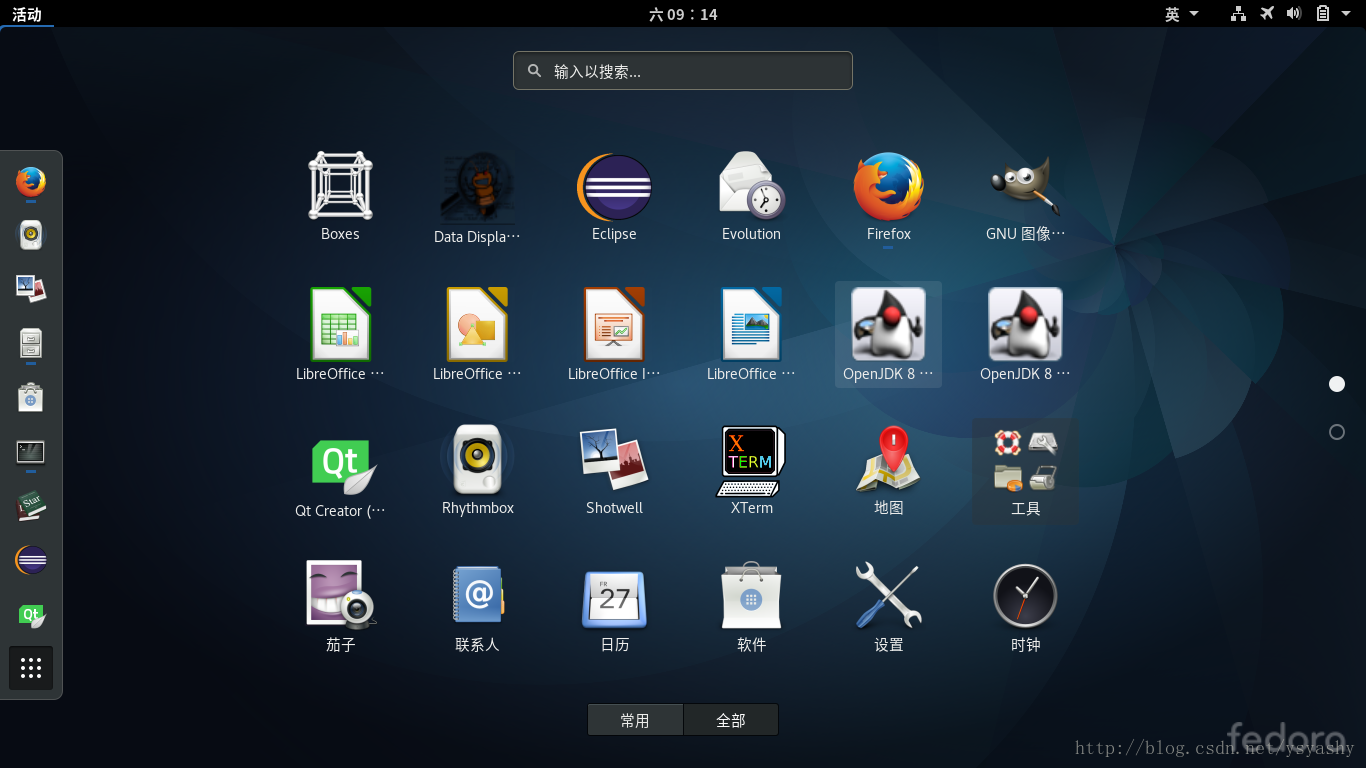Toggle the show applications grid button

(31, 668)
